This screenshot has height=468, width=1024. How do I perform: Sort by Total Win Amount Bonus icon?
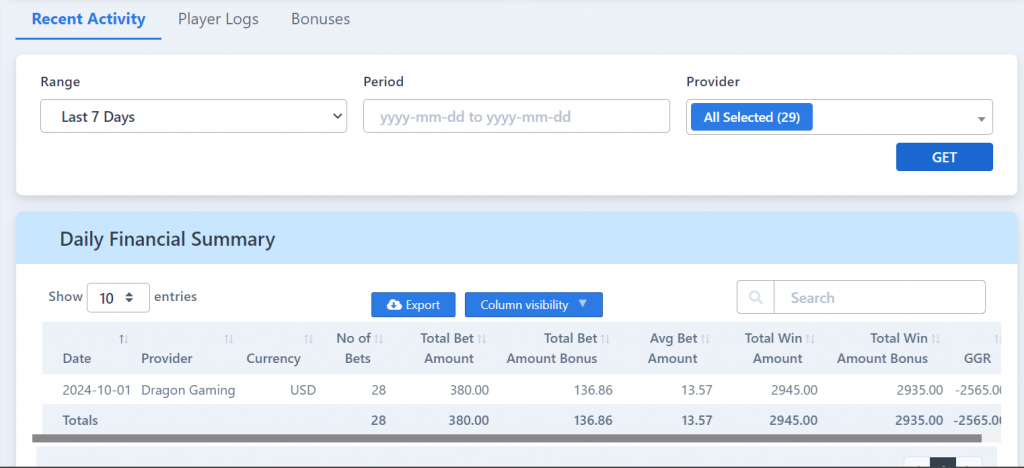pyautogui.click(x=936, y=339)
